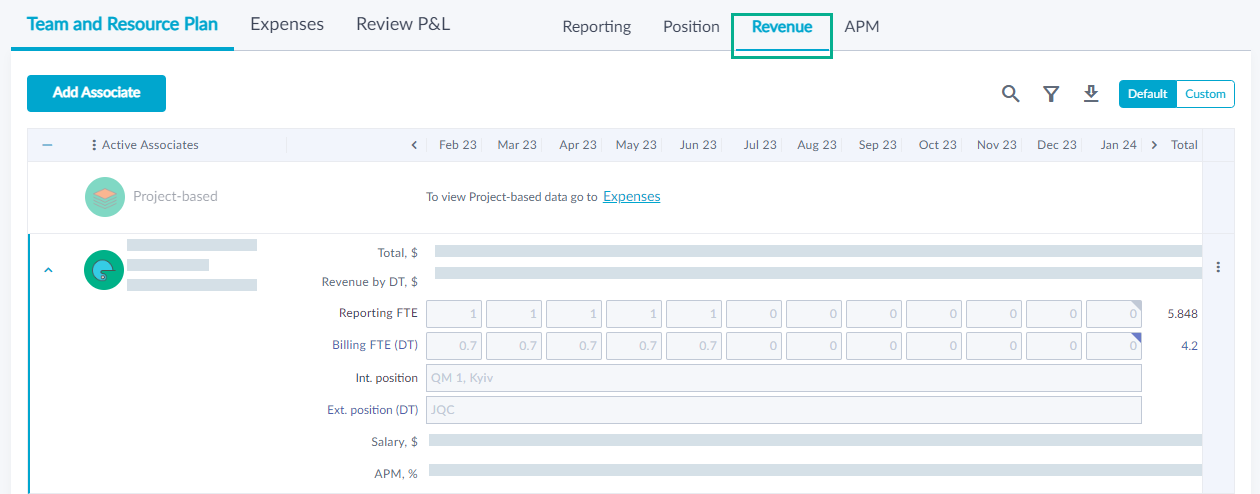Viewport: 1260px width, 494px height.
Task: Open the Expenses tab
Action: [x=287, y=24]
